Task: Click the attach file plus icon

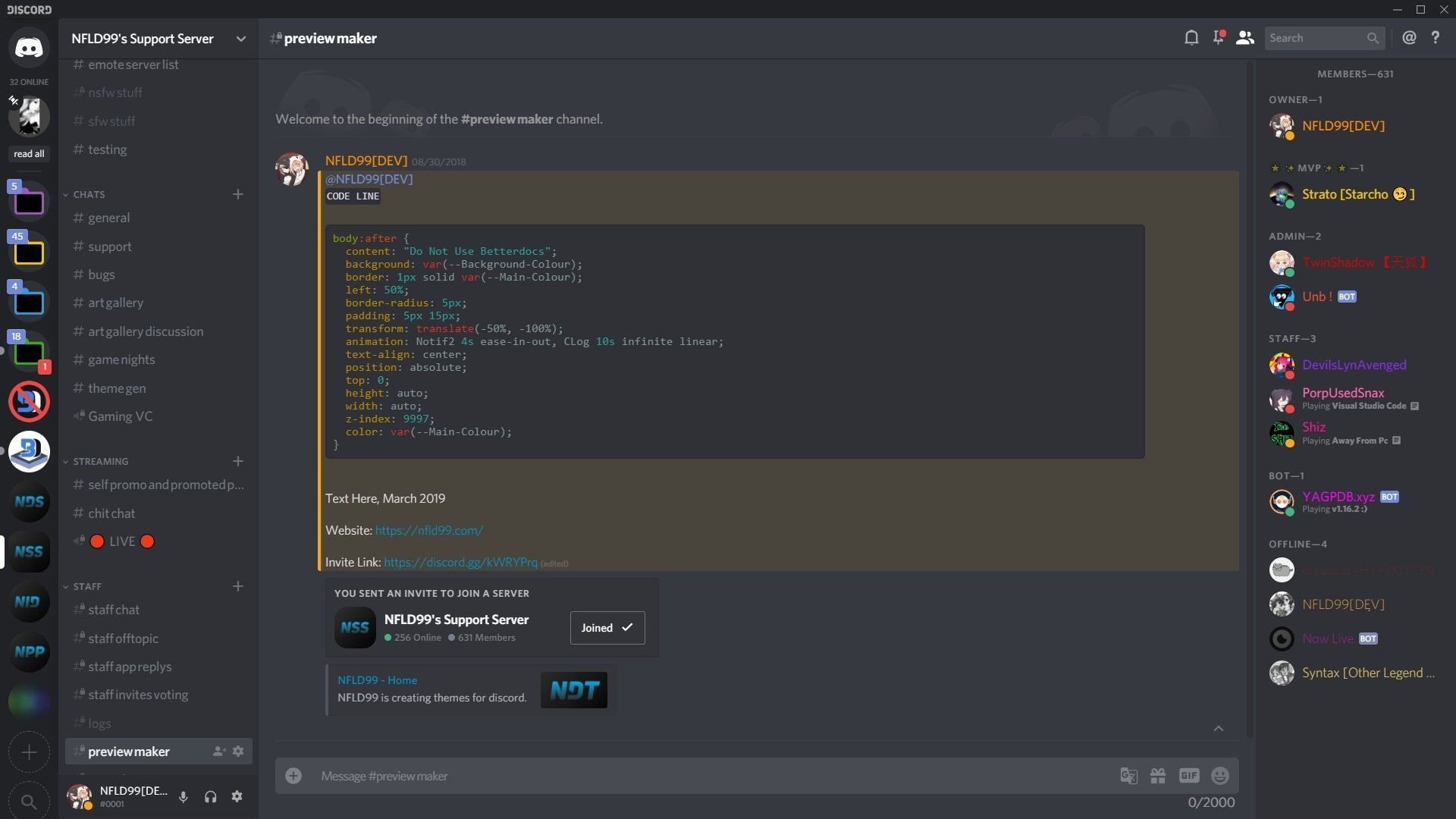Action: coord(293,776)
